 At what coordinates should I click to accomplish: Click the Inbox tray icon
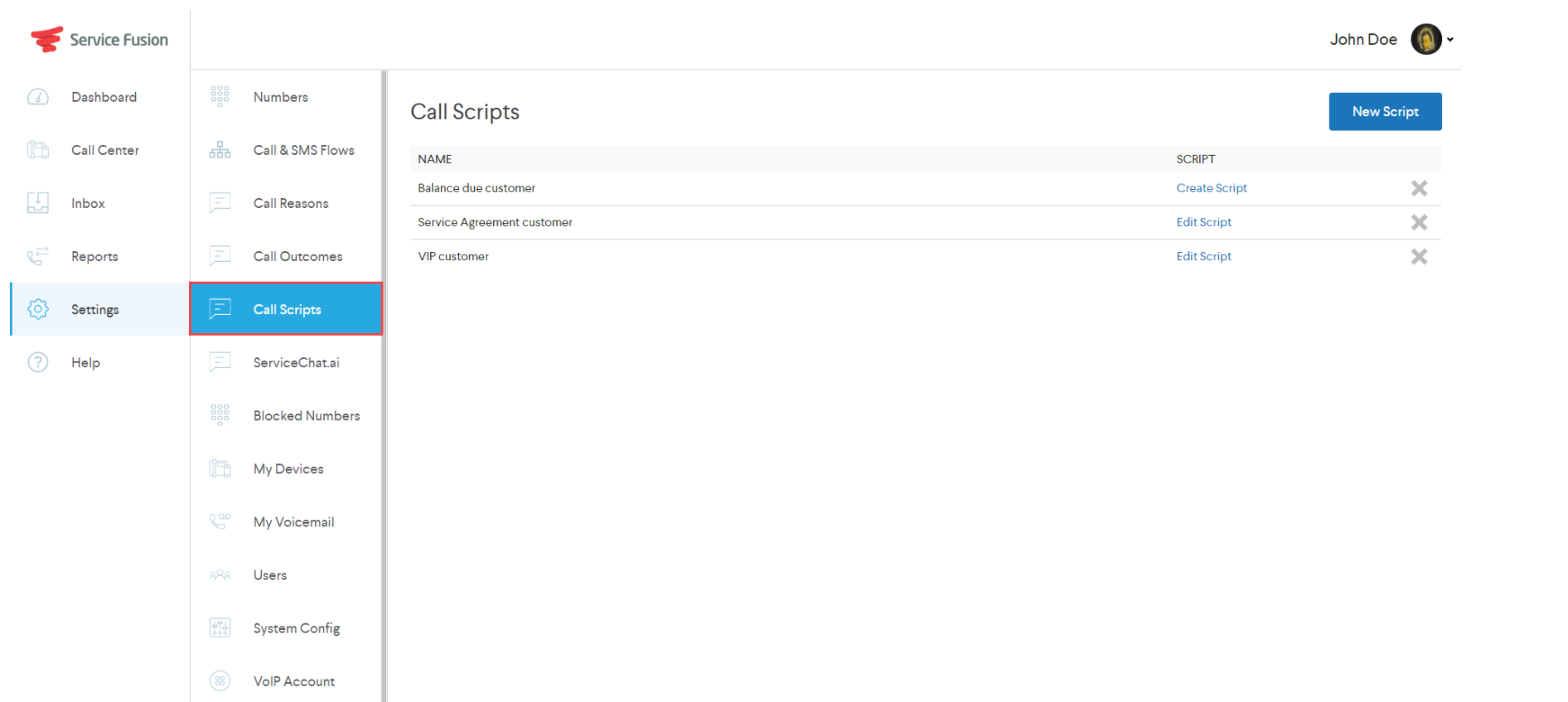38,203
